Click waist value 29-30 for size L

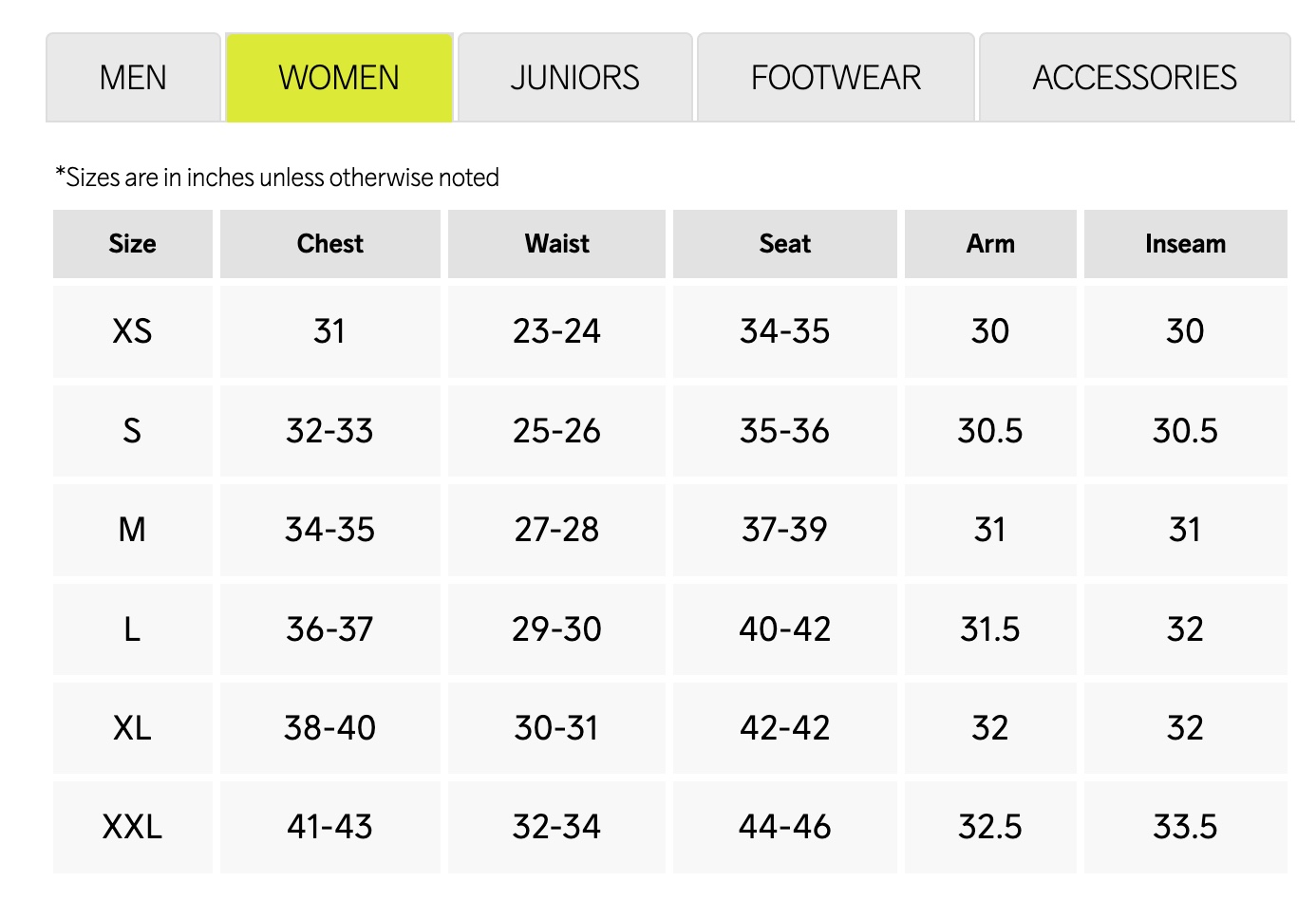(556, 629)
